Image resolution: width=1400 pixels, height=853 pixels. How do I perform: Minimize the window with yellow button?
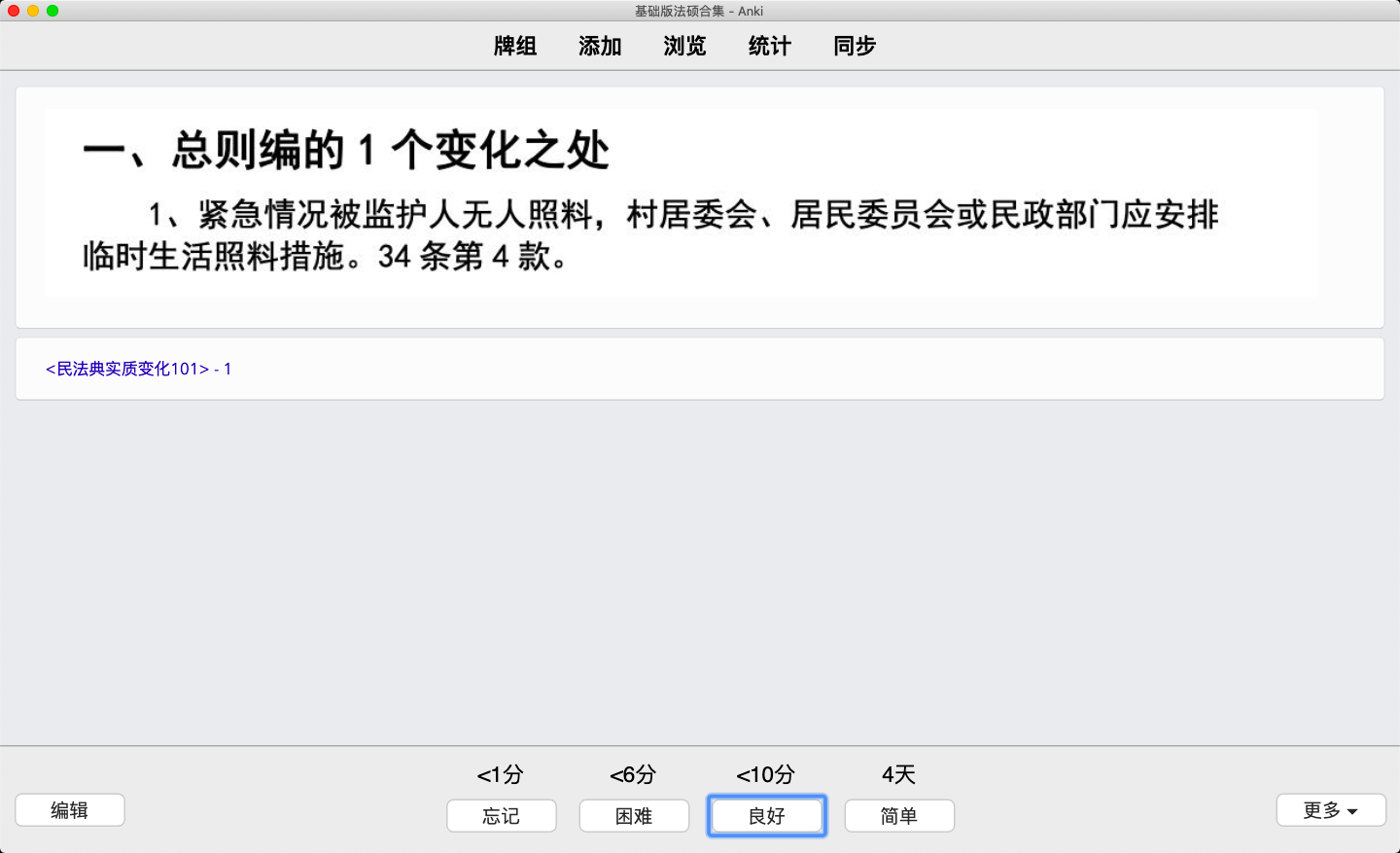(x=33, y=11)
